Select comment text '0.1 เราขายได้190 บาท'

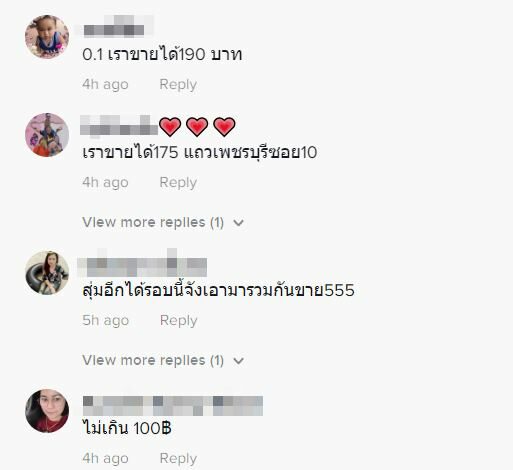point(162,54)
